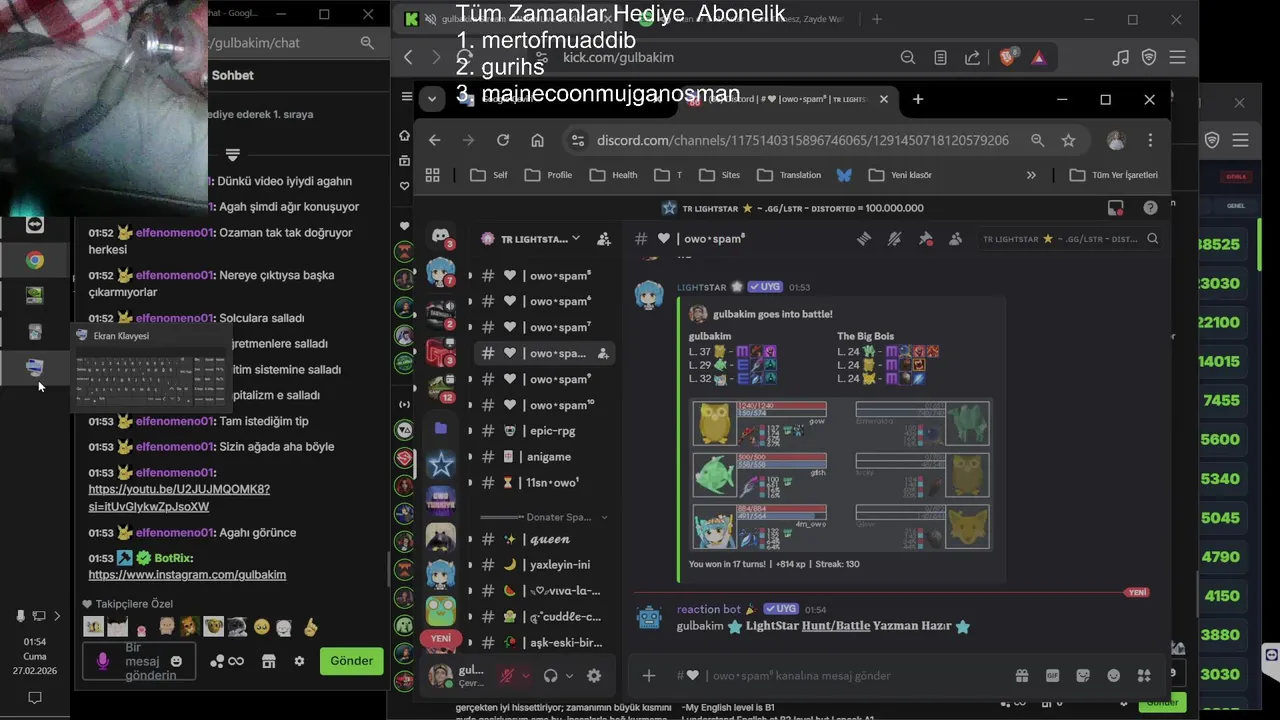Open Kick chat settings gear icon
1280x720 pixels.
[x=299, y=661]
